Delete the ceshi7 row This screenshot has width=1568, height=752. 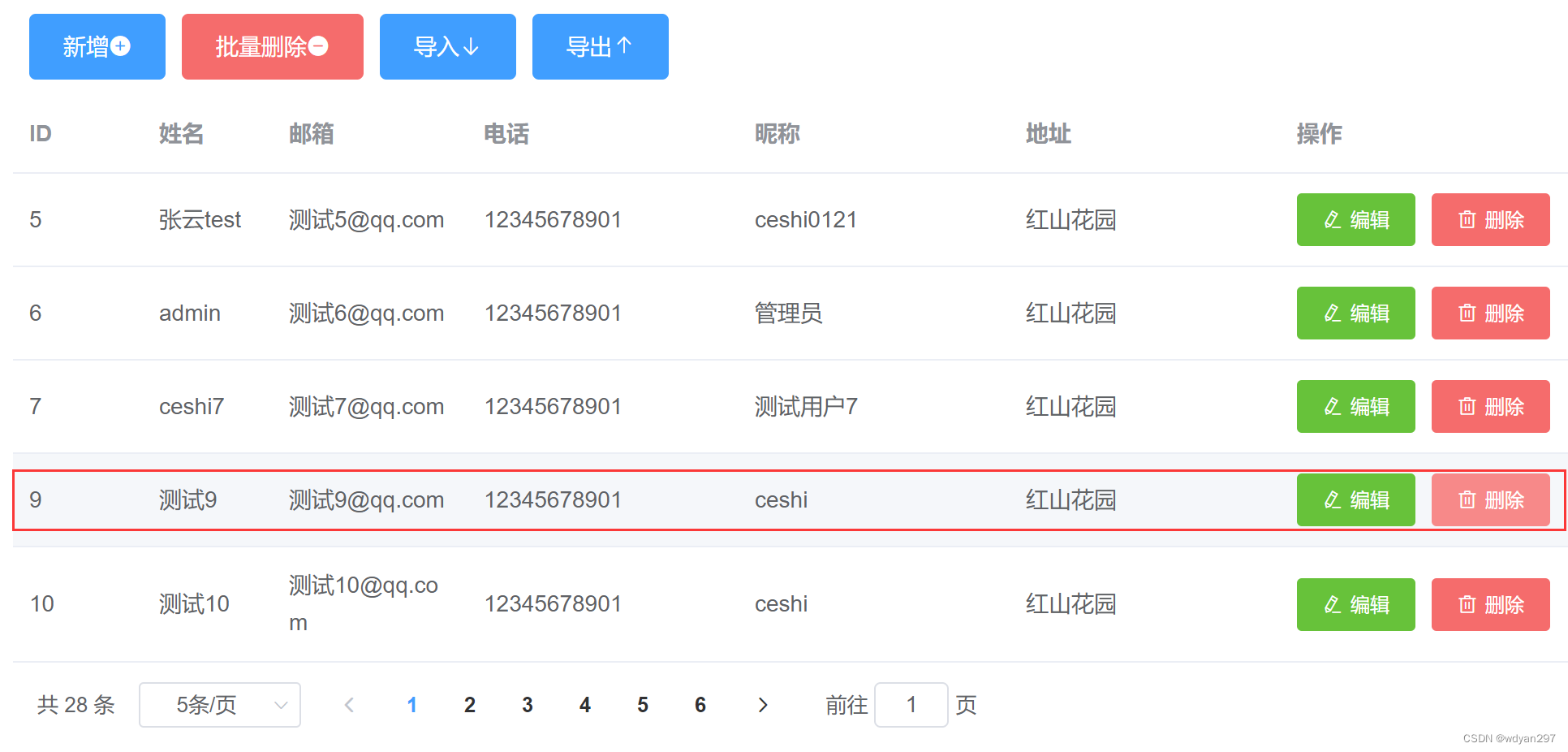click(1490, 406)
